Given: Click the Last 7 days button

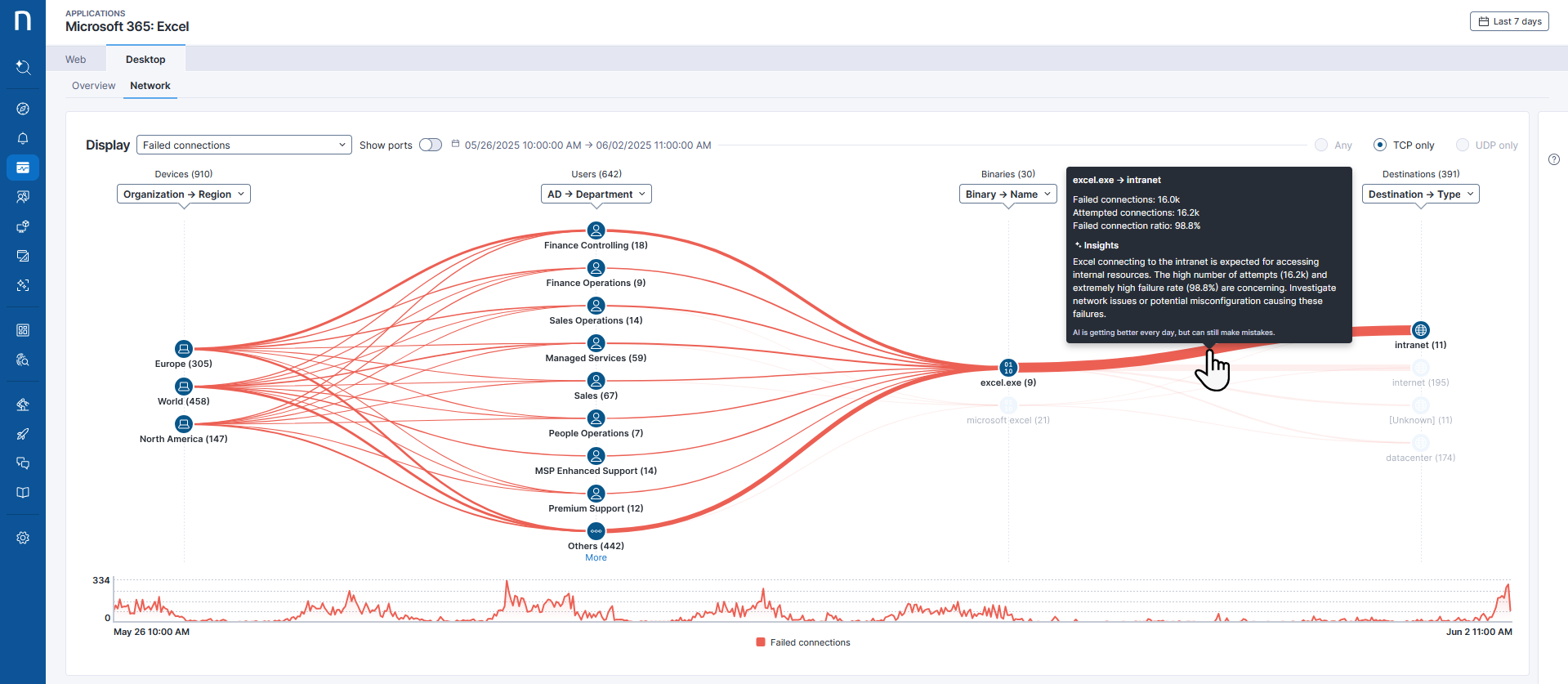Looking at the screenshot, I should tap(1509, 21).
